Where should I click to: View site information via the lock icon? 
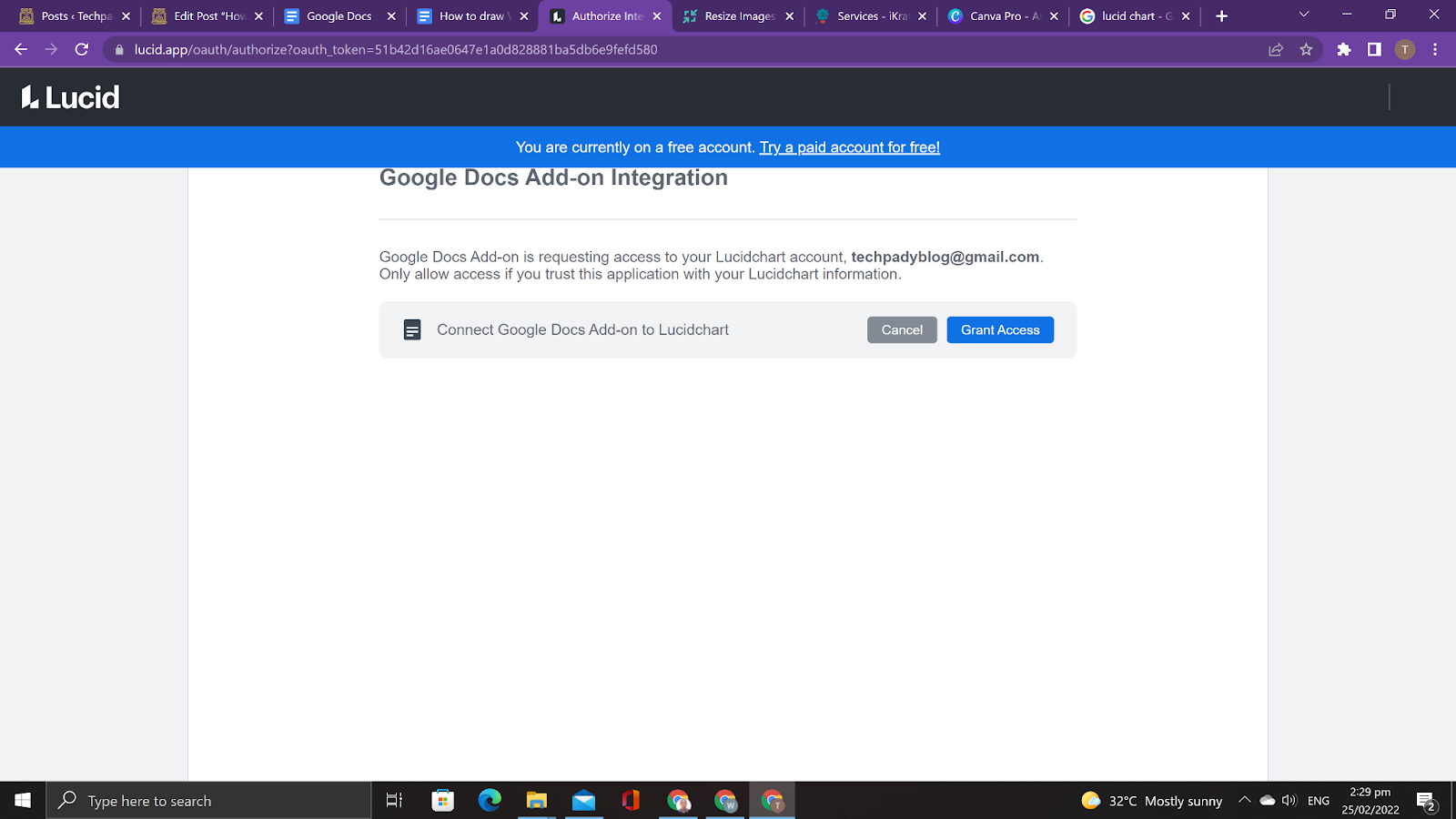pos(118,50)
